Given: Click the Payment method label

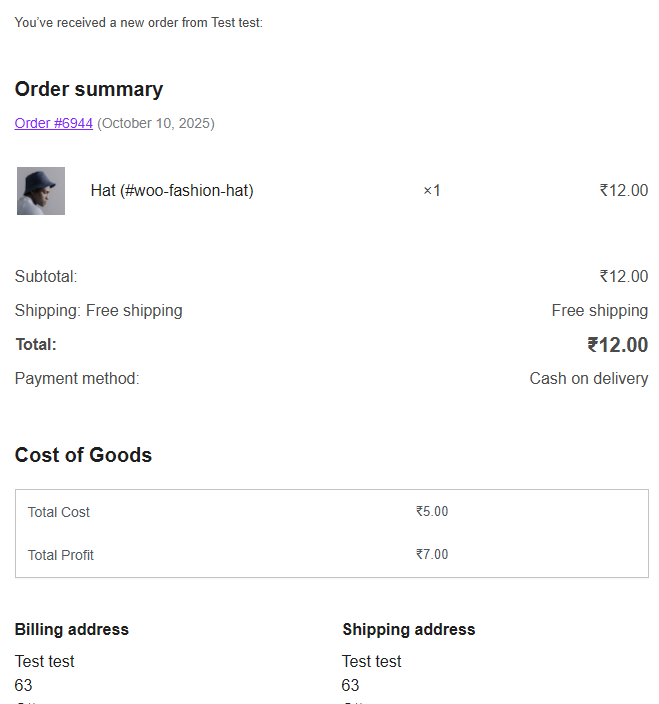Looking at the screenshot, I should [77, 378].
